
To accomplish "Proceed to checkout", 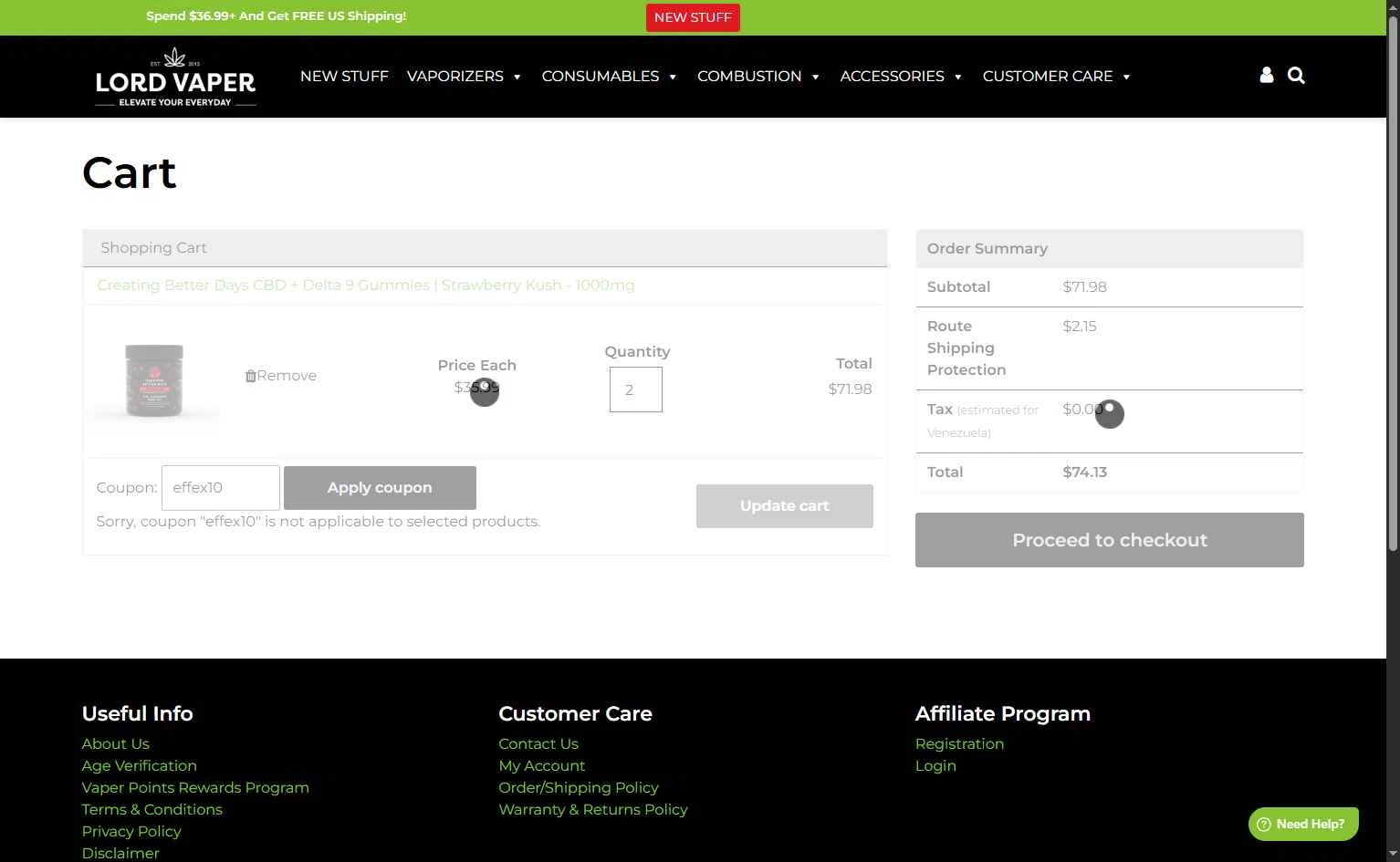I will [1110, 540].
